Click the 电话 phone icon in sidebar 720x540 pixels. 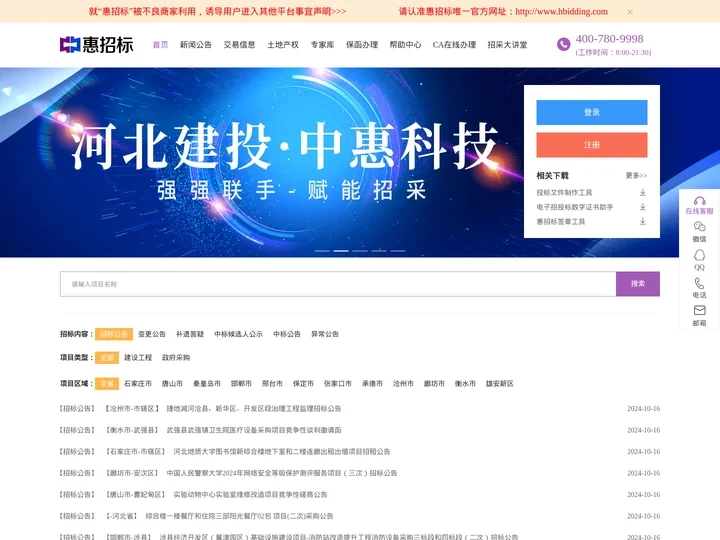tap(699, 283)
